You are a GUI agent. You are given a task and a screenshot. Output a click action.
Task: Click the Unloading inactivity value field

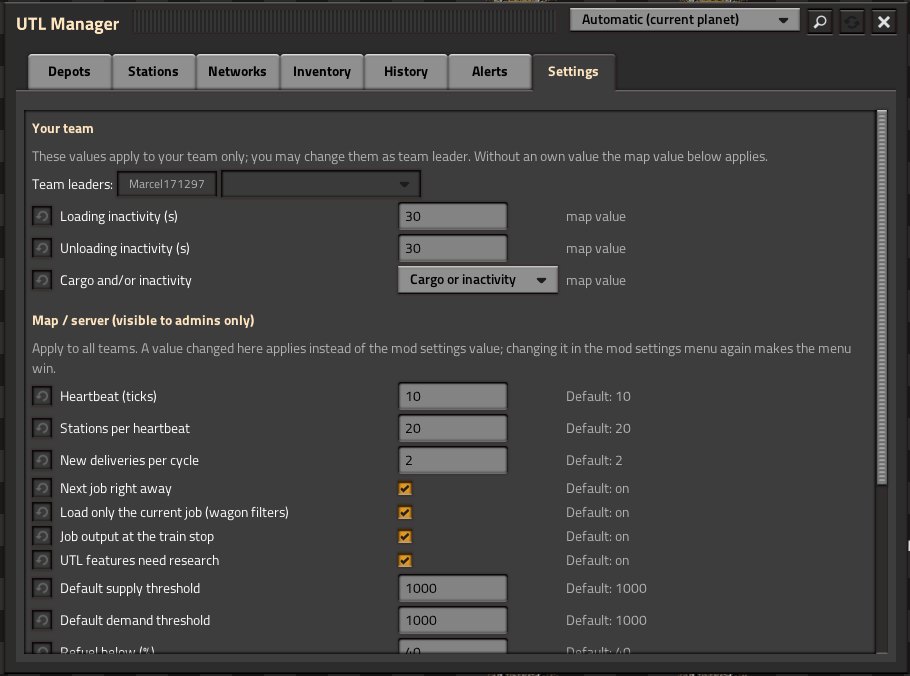click(453, 248)
